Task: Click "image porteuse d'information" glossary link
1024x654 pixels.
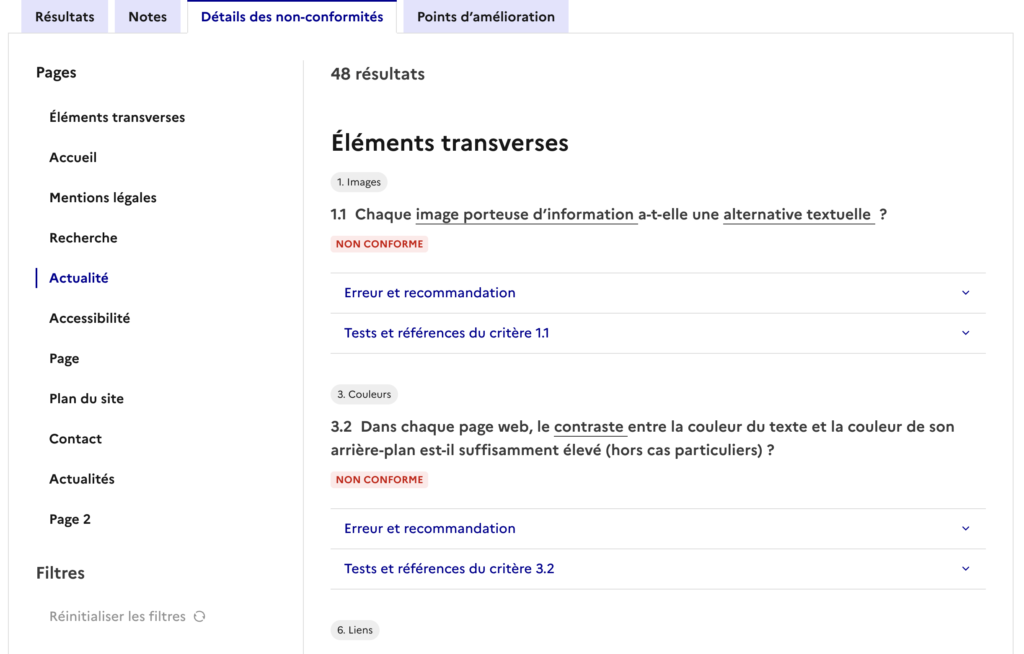Action: 526,214
